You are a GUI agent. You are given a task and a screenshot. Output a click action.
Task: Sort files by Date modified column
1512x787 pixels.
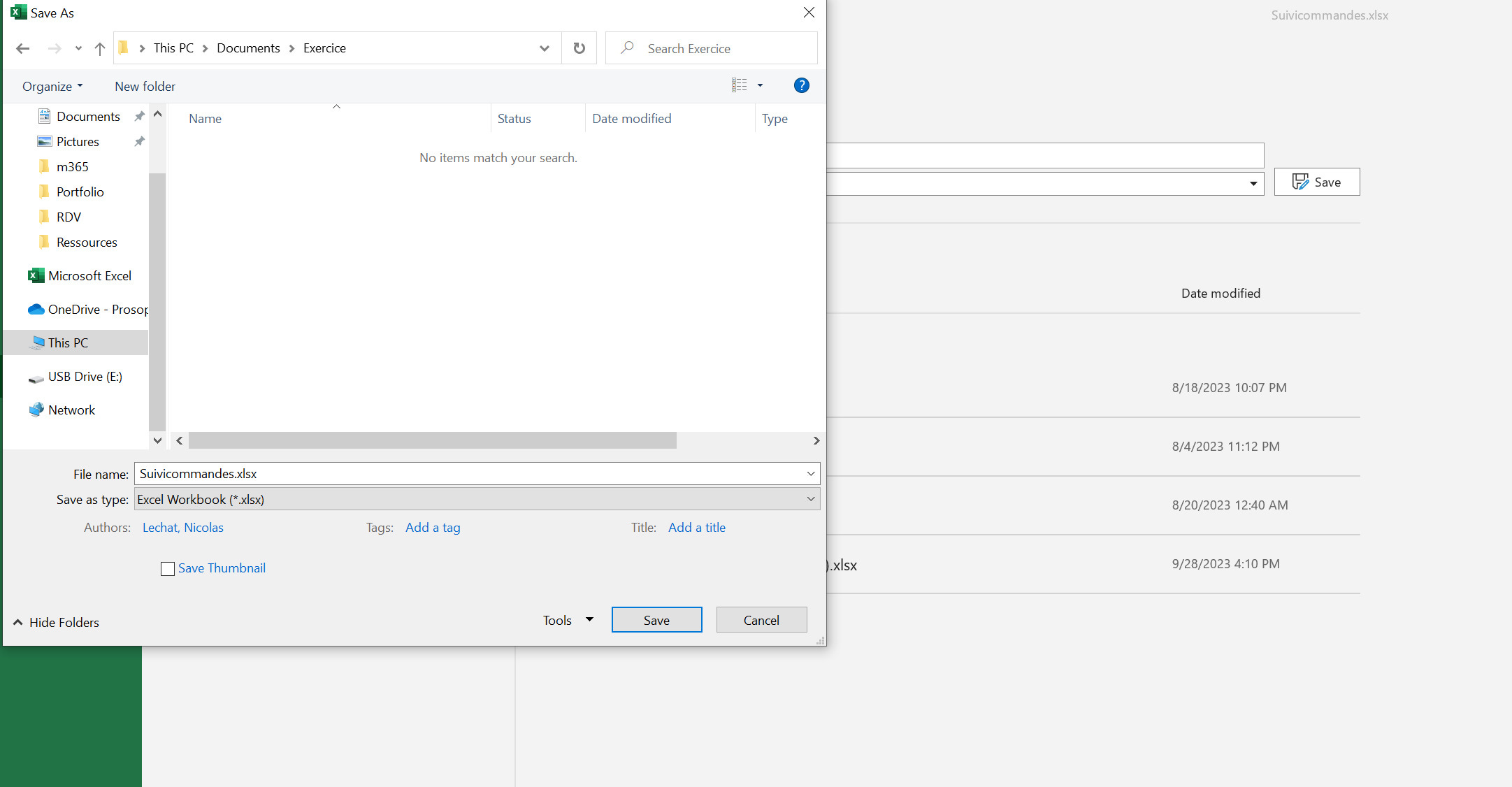point(631,118)
